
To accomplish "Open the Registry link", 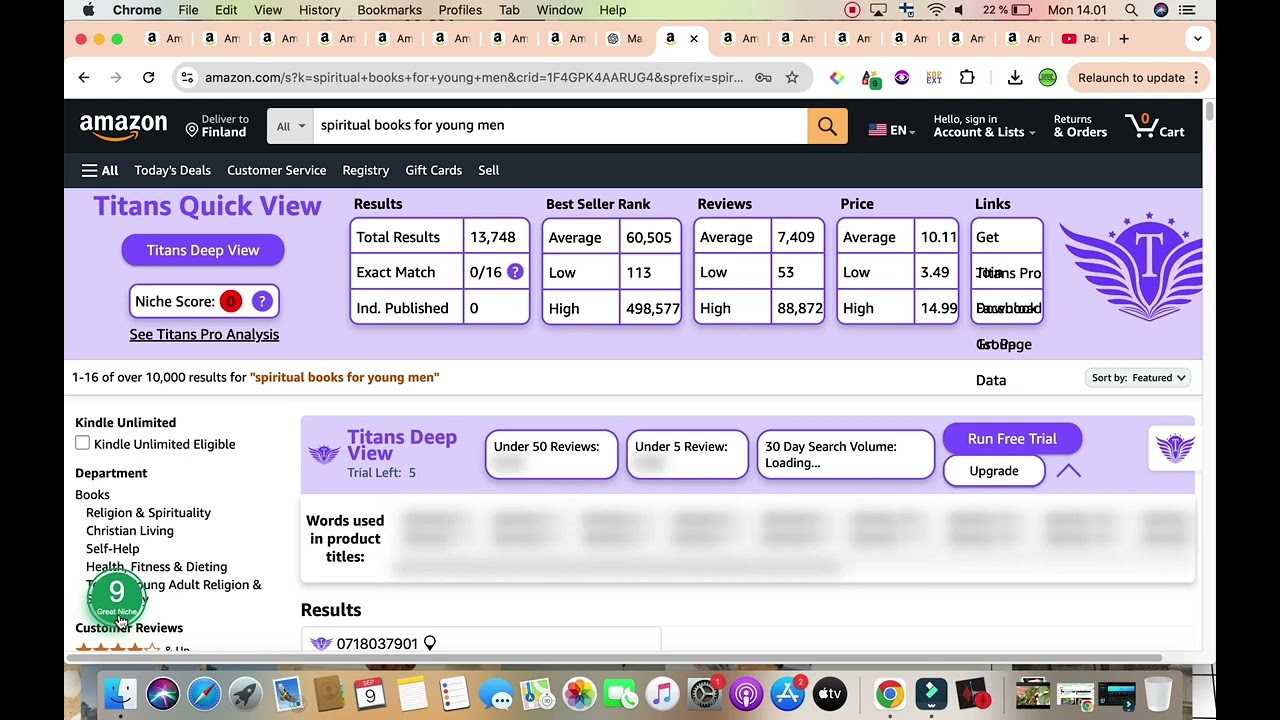I will coord(365,171).
